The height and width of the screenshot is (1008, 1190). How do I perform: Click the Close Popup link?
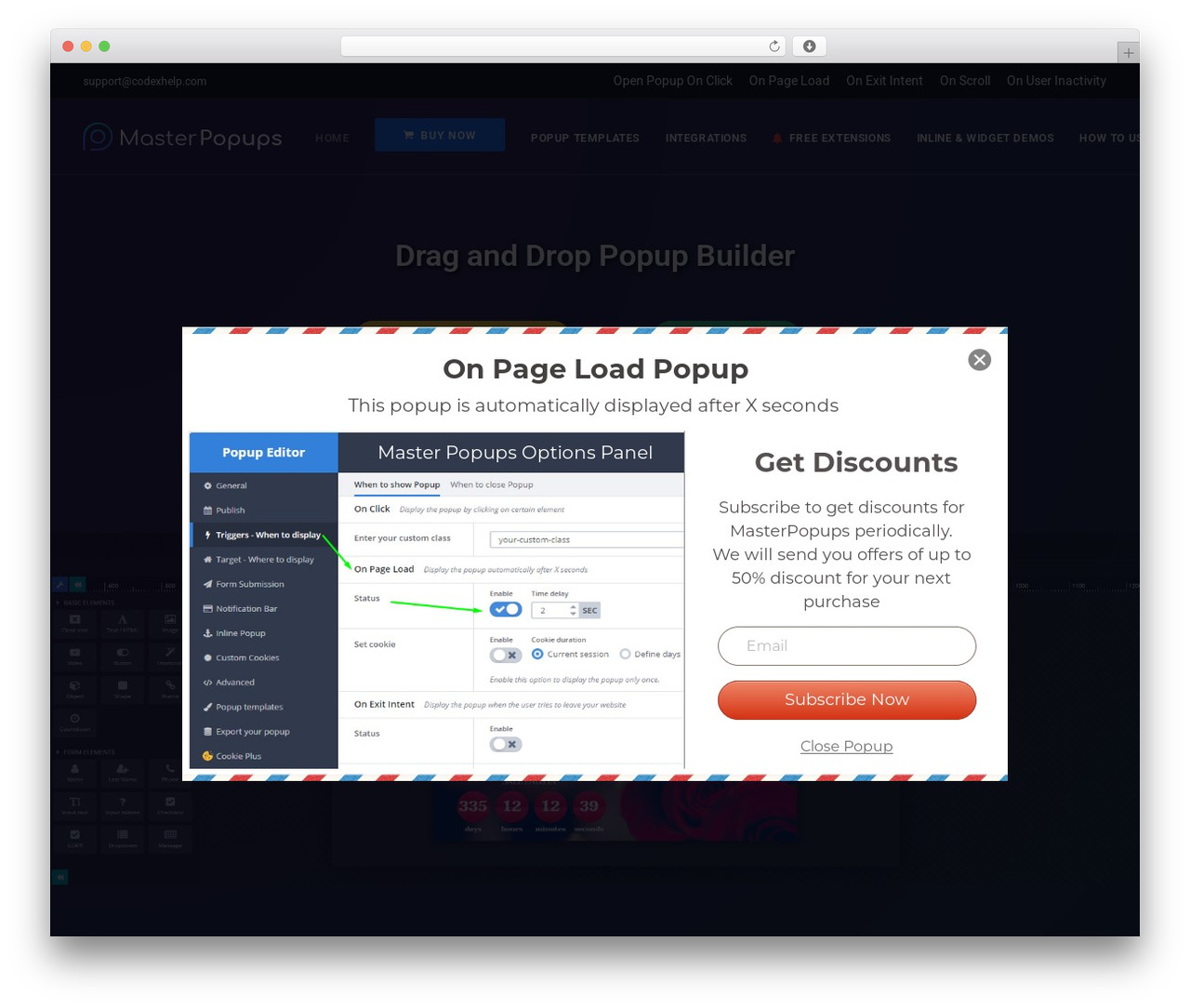(x=846, y=746)
